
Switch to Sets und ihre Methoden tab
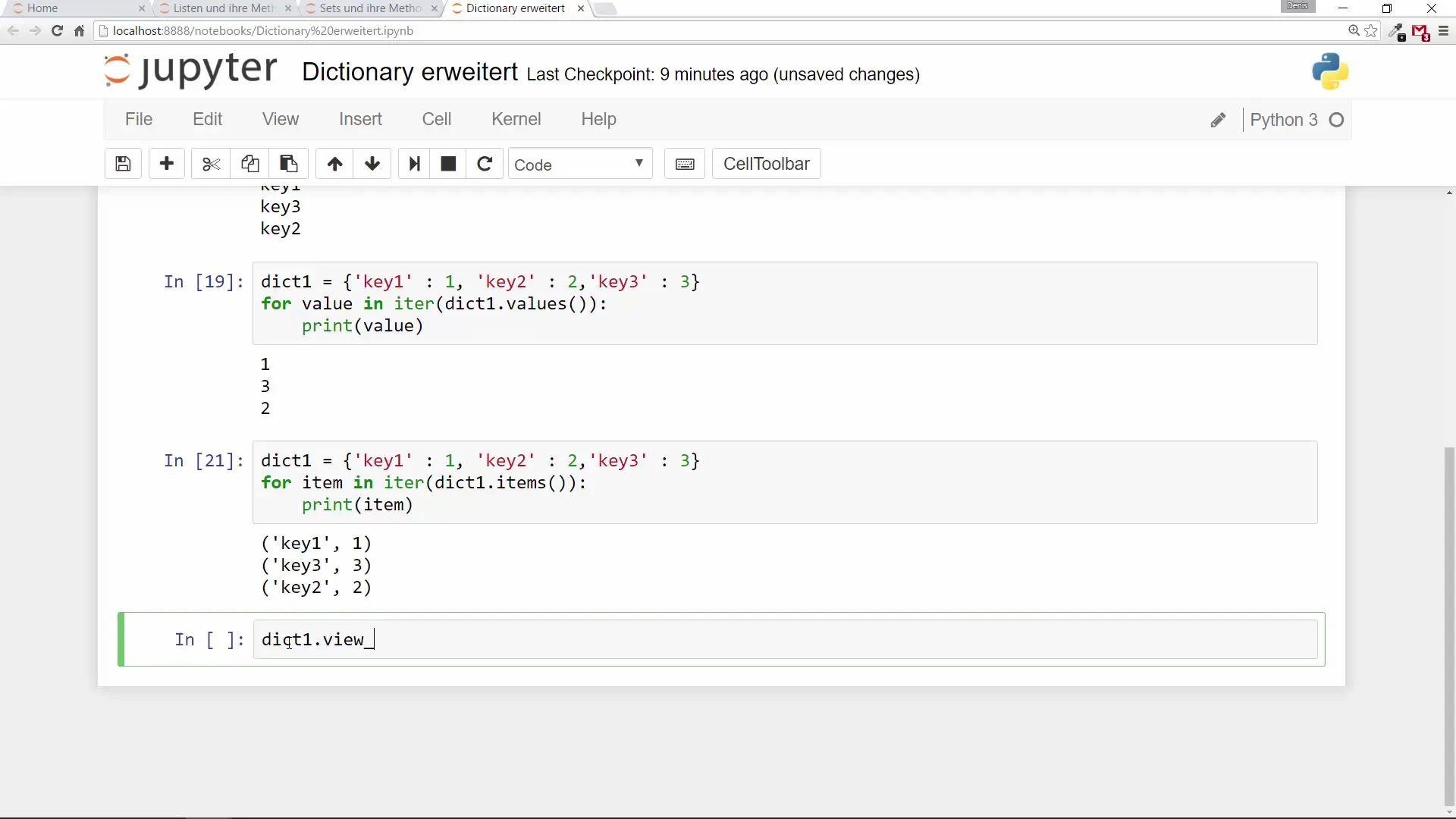coord(371,8)
